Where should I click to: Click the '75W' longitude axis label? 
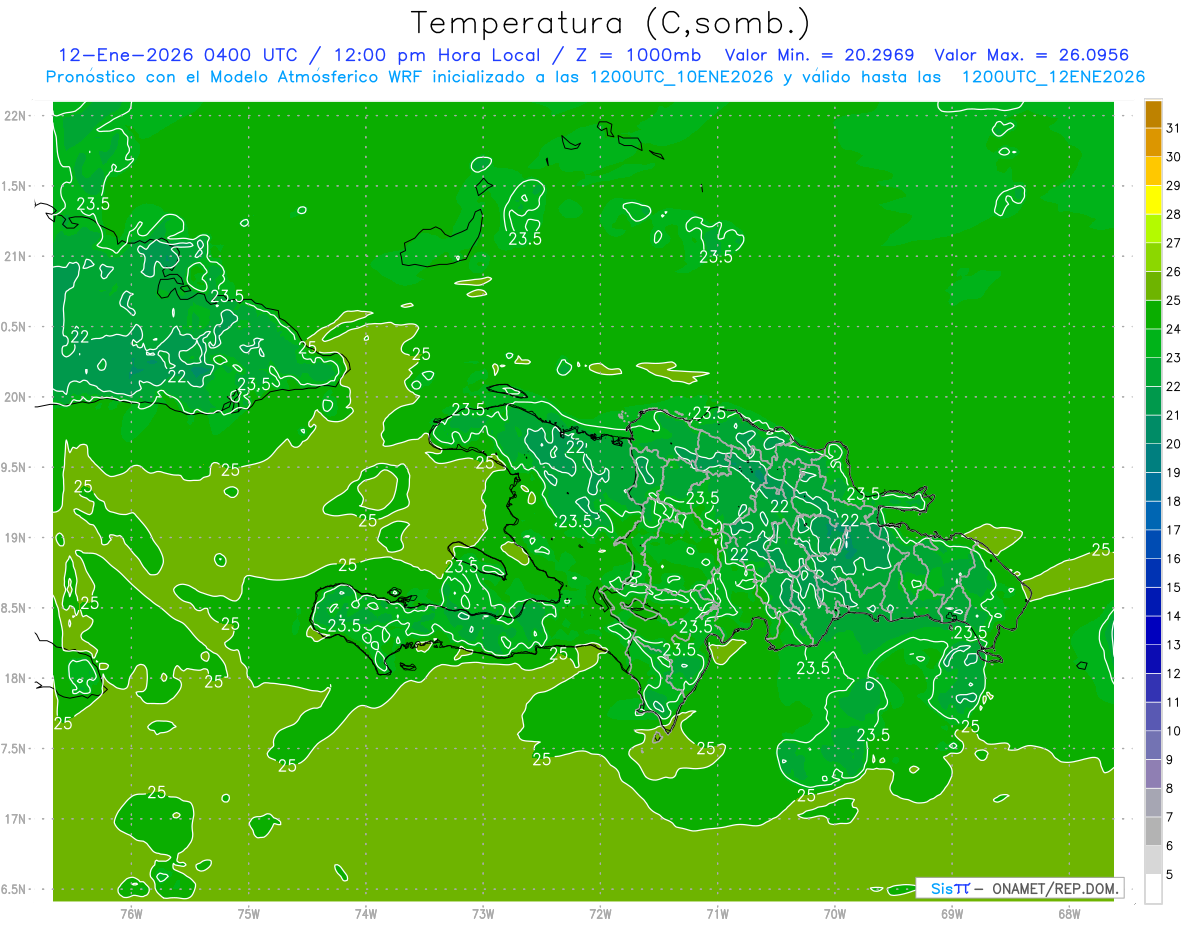248,913
